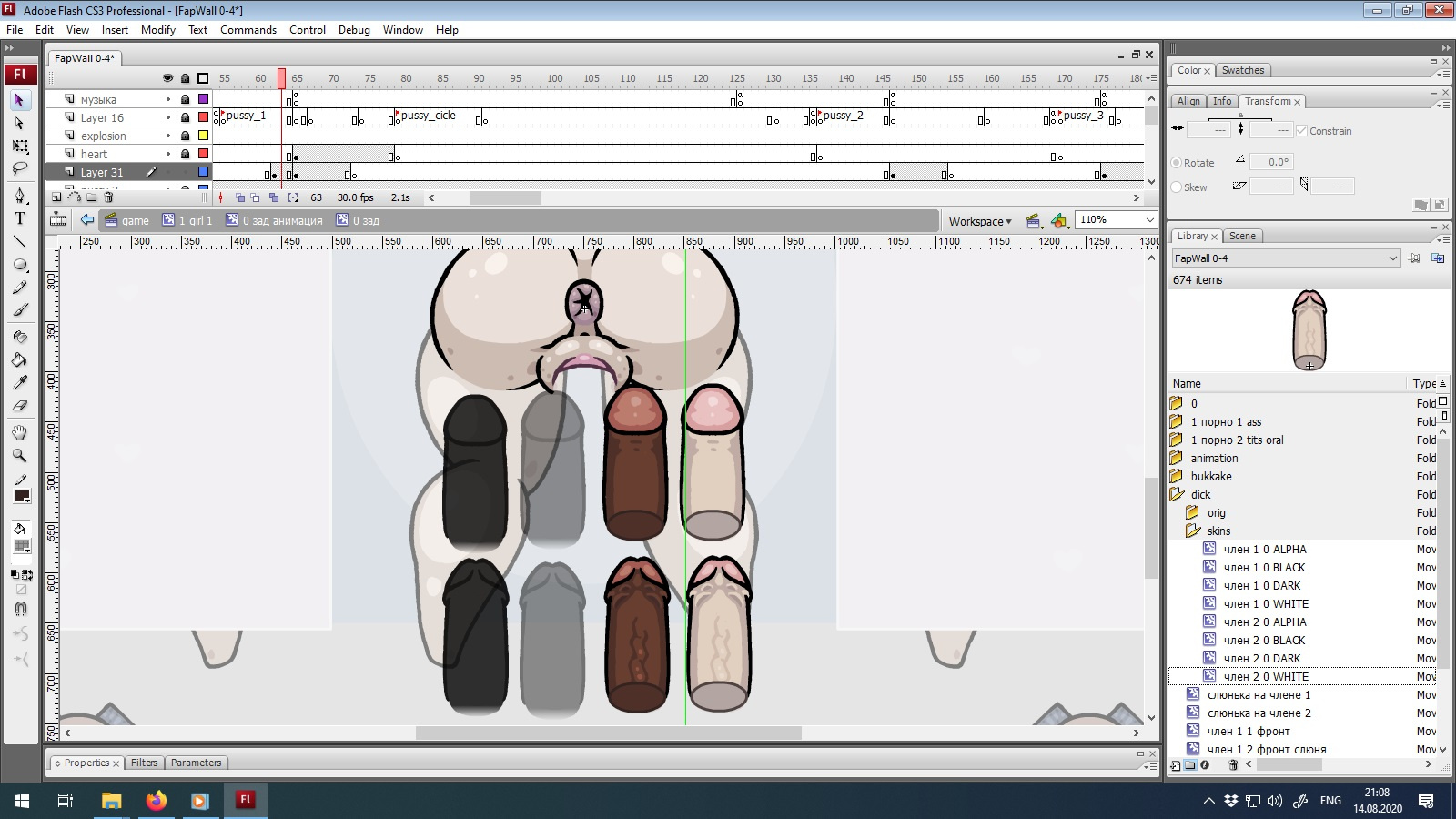This screenshot has height=819, width=1456.
Task: Click game breadcrumb in edit bar
Action: point(126,220)
